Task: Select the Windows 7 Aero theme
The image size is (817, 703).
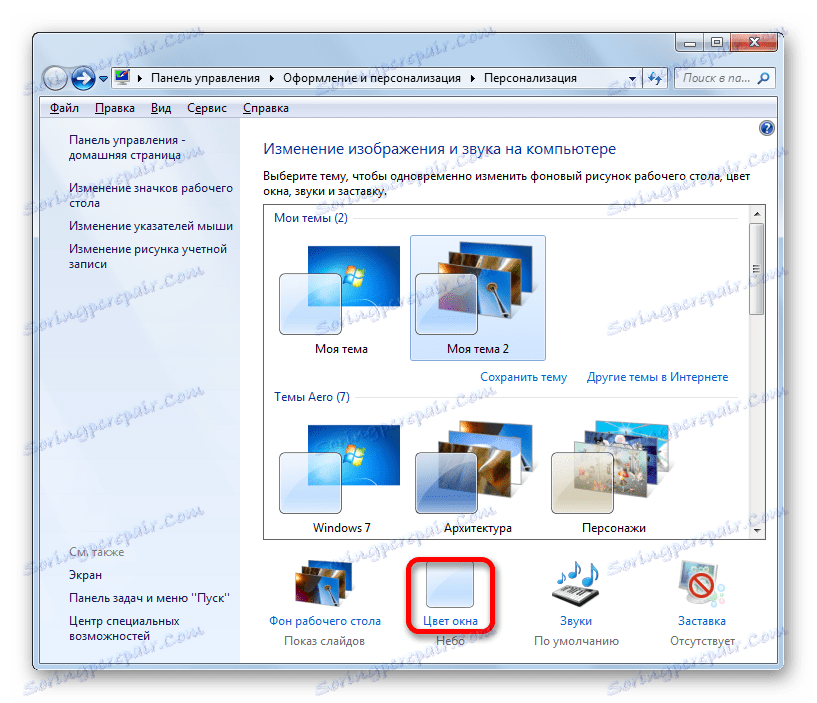Action: (341, 477)
